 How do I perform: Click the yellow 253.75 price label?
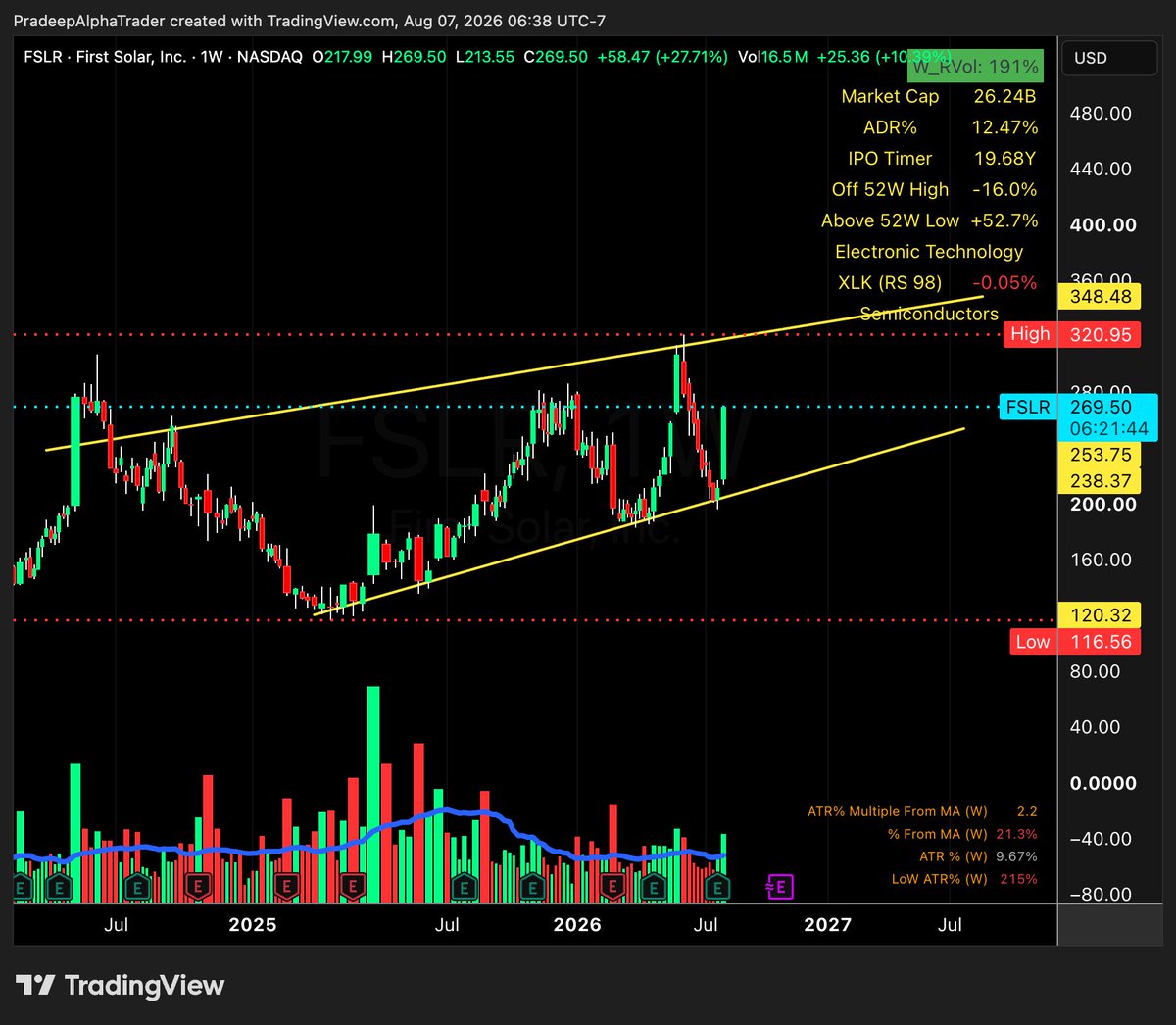1100,455
